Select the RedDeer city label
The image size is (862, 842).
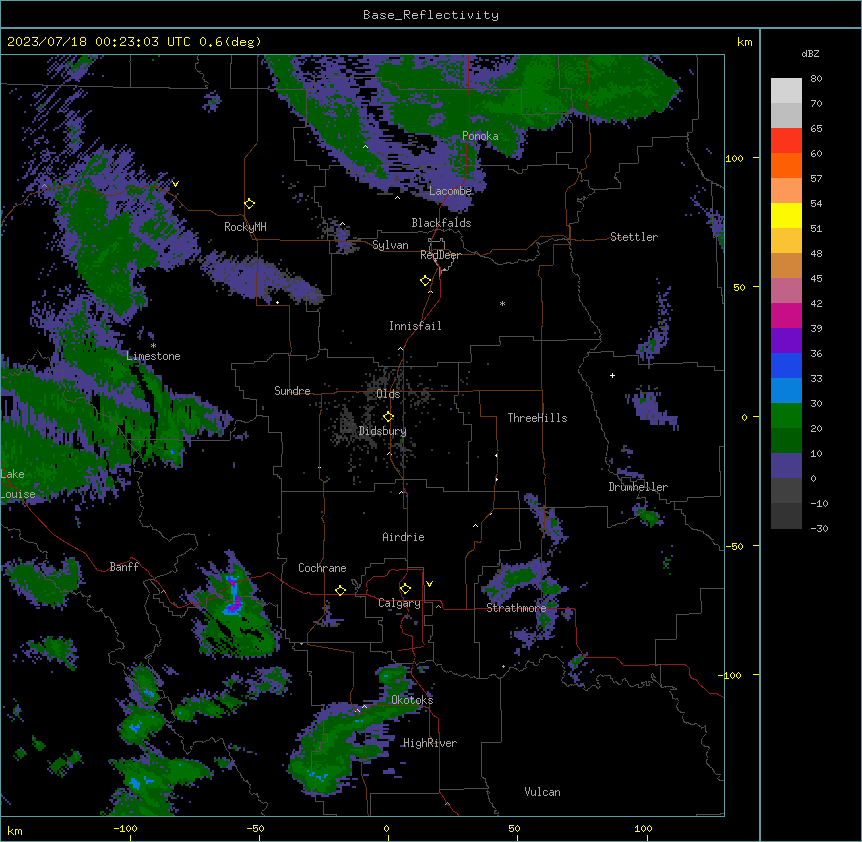(x=440, y=255)
